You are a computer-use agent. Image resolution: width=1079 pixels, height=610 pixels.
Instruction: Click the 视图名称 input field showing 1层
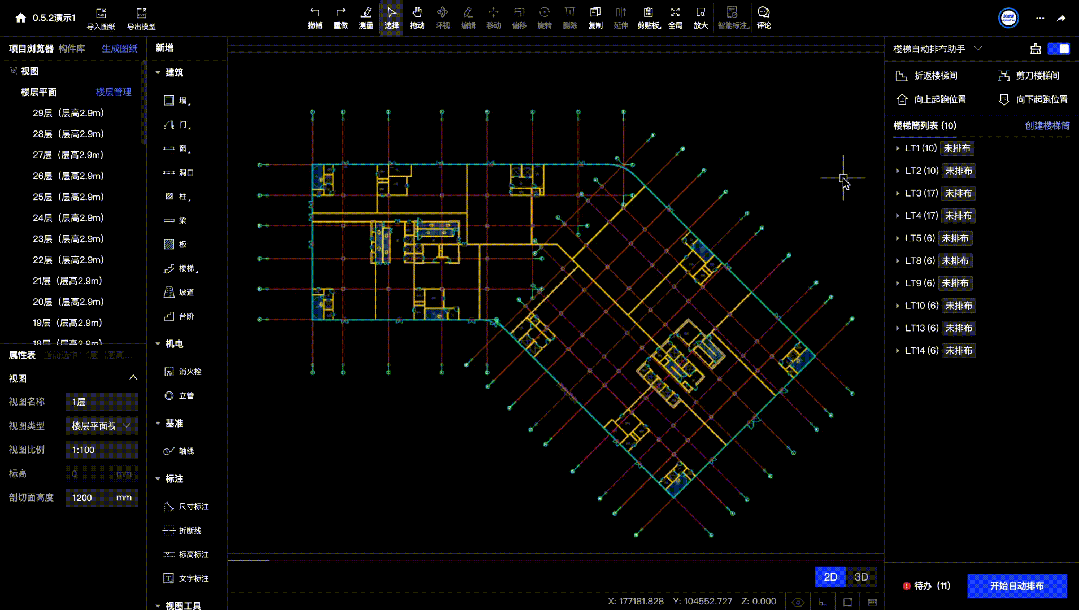click(102, 402)
